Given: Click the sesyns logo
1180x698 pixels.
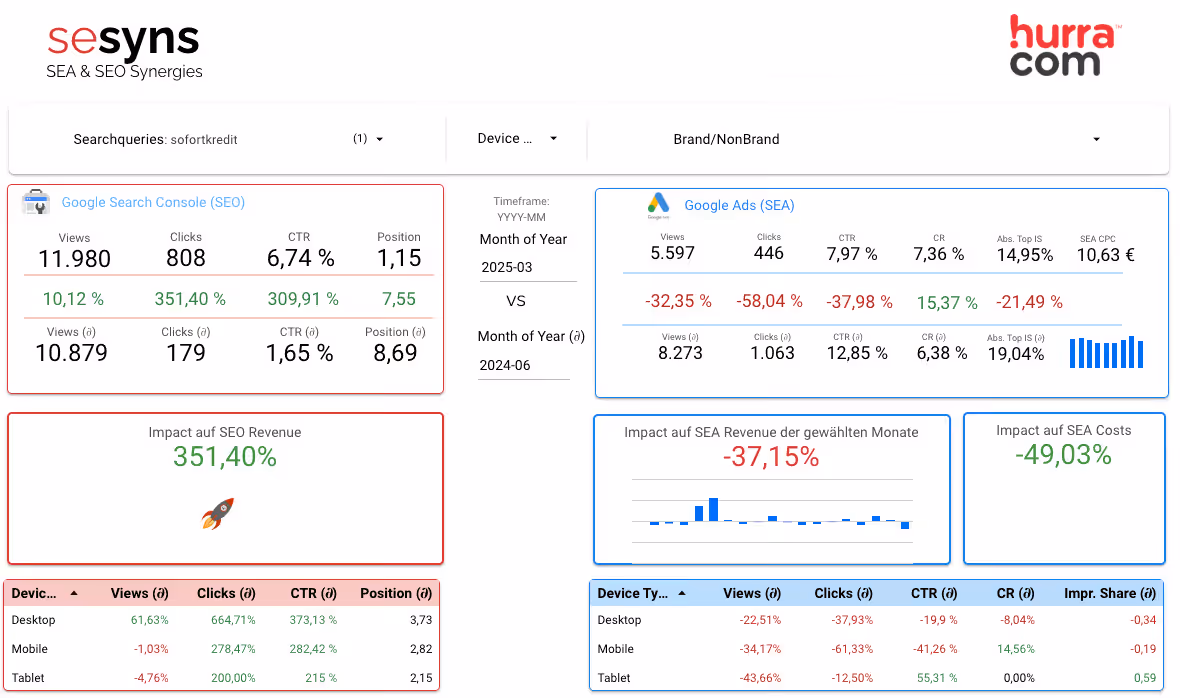Looking at the screenshot, I should (124, 51).
